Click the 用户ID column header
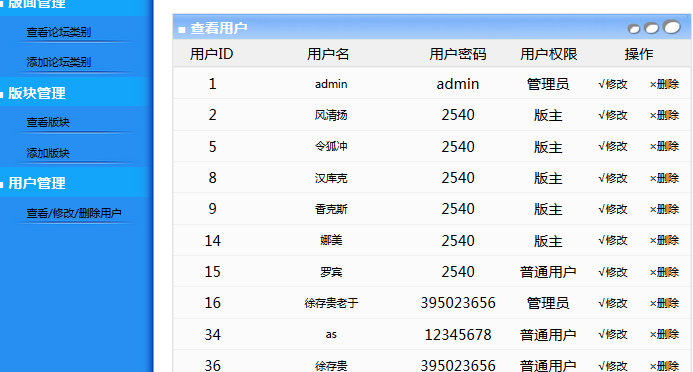The width and height of the screenshot is (693, 372). click(212, 54)
